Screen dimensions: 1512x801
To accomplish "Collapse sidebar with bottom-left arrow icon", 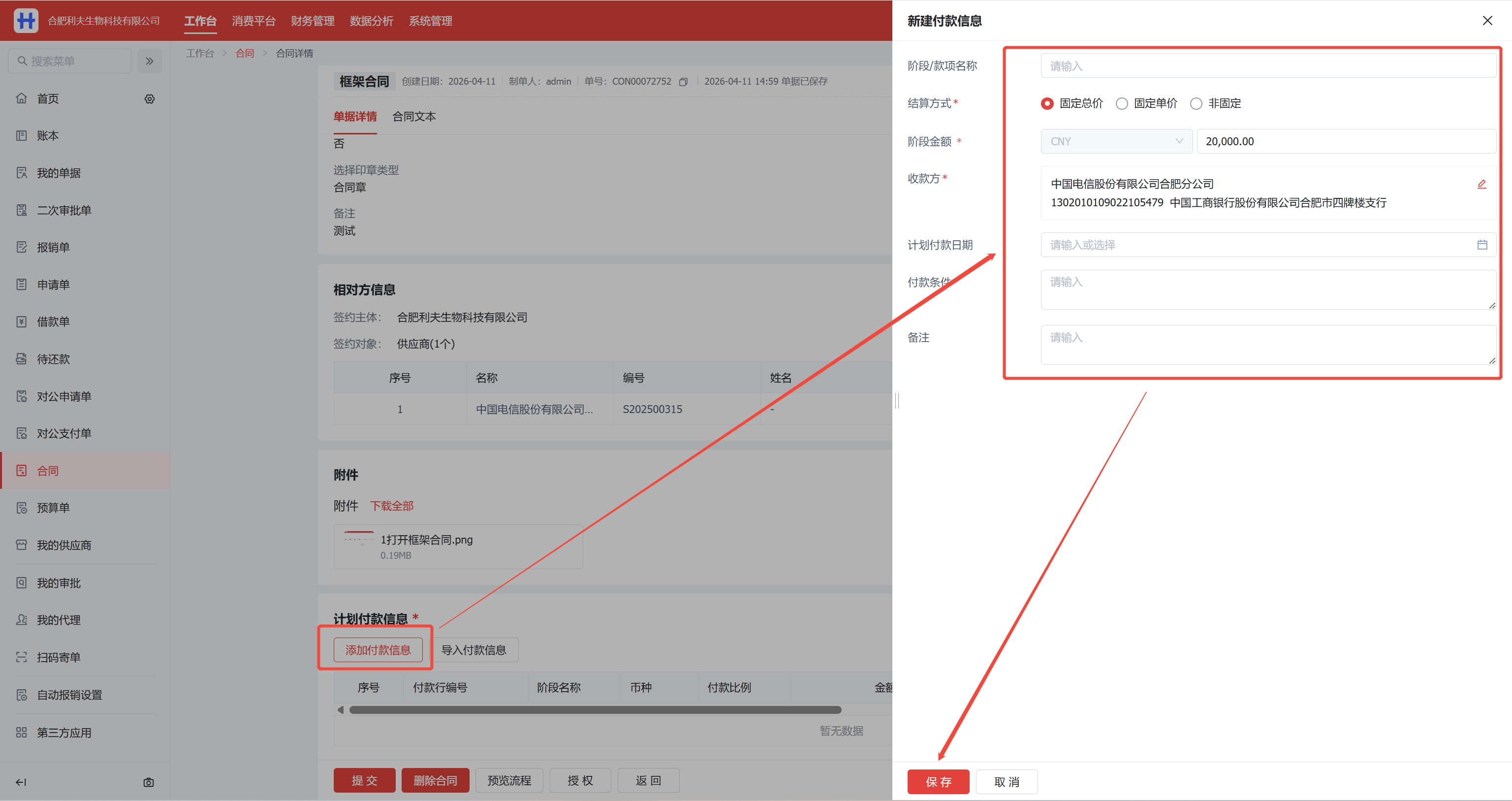I will (x=21, y=782).
